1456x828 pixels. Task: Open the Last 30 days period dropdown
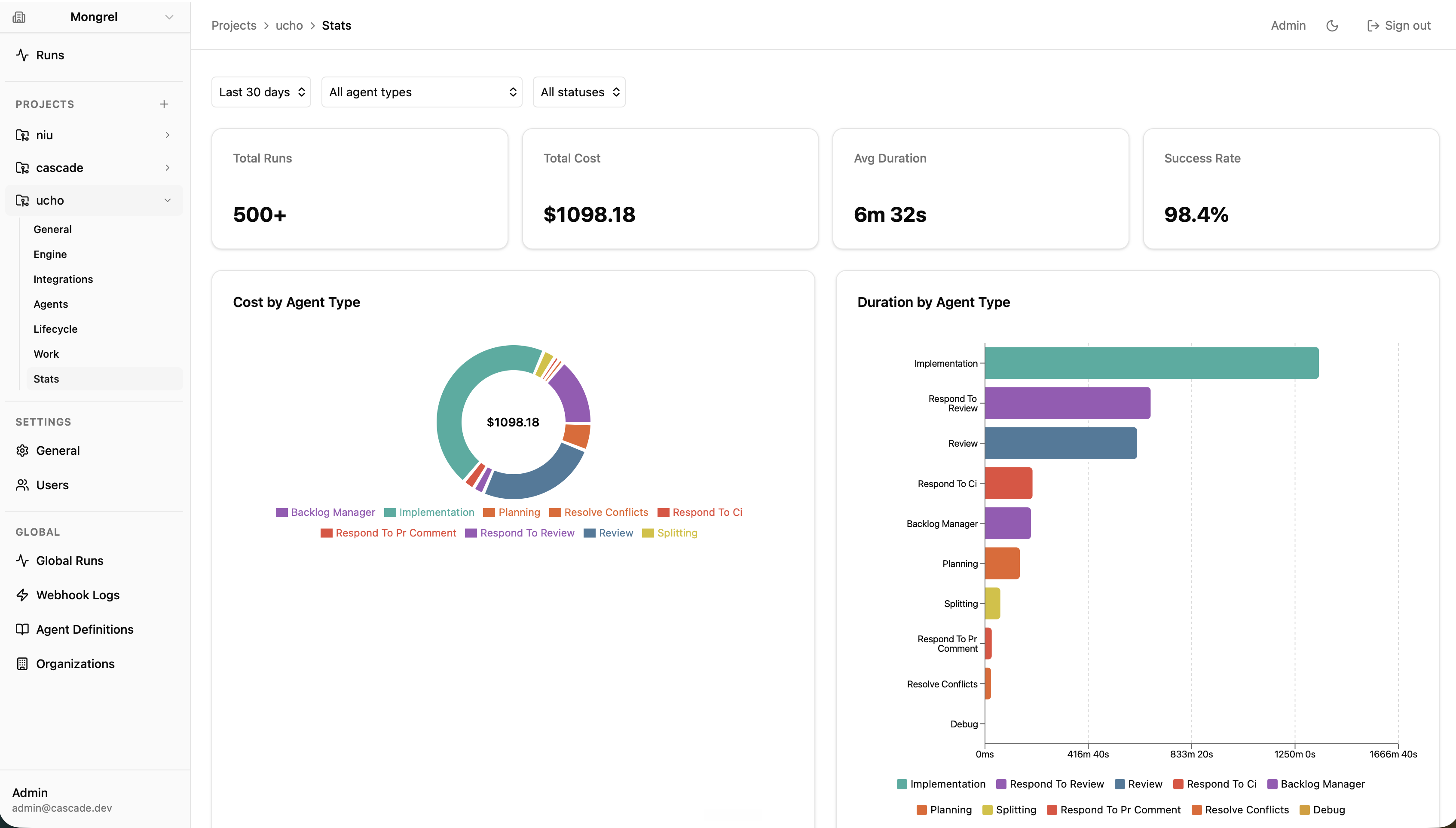[x=261, y=92]
